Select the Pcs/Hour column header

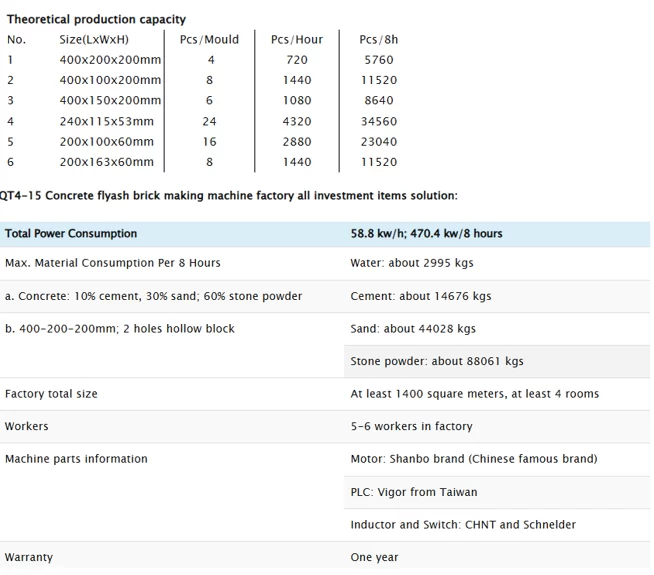[297, 39]
